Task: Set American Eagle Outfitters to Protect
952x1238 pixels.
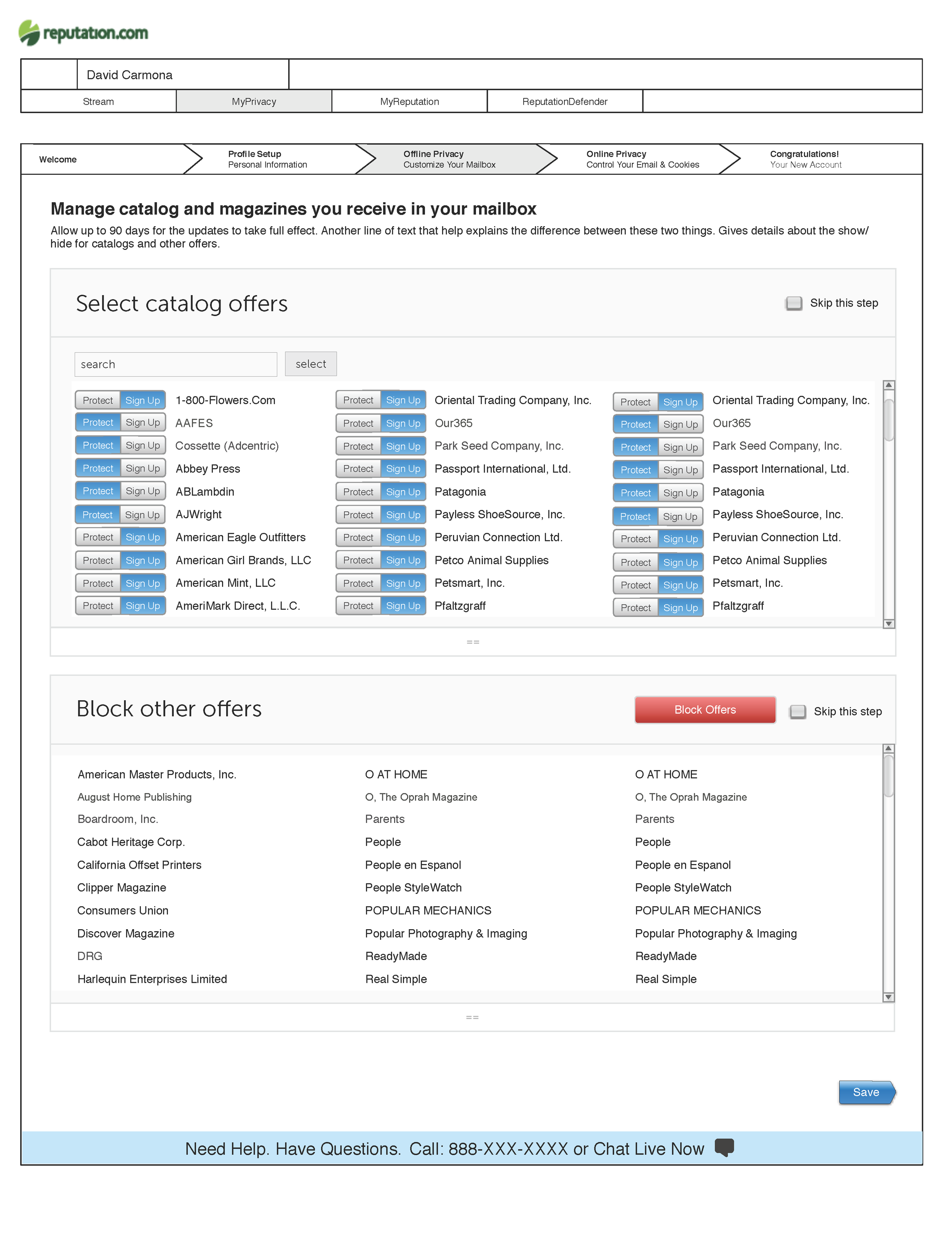Action: click(x=97, y=537)
